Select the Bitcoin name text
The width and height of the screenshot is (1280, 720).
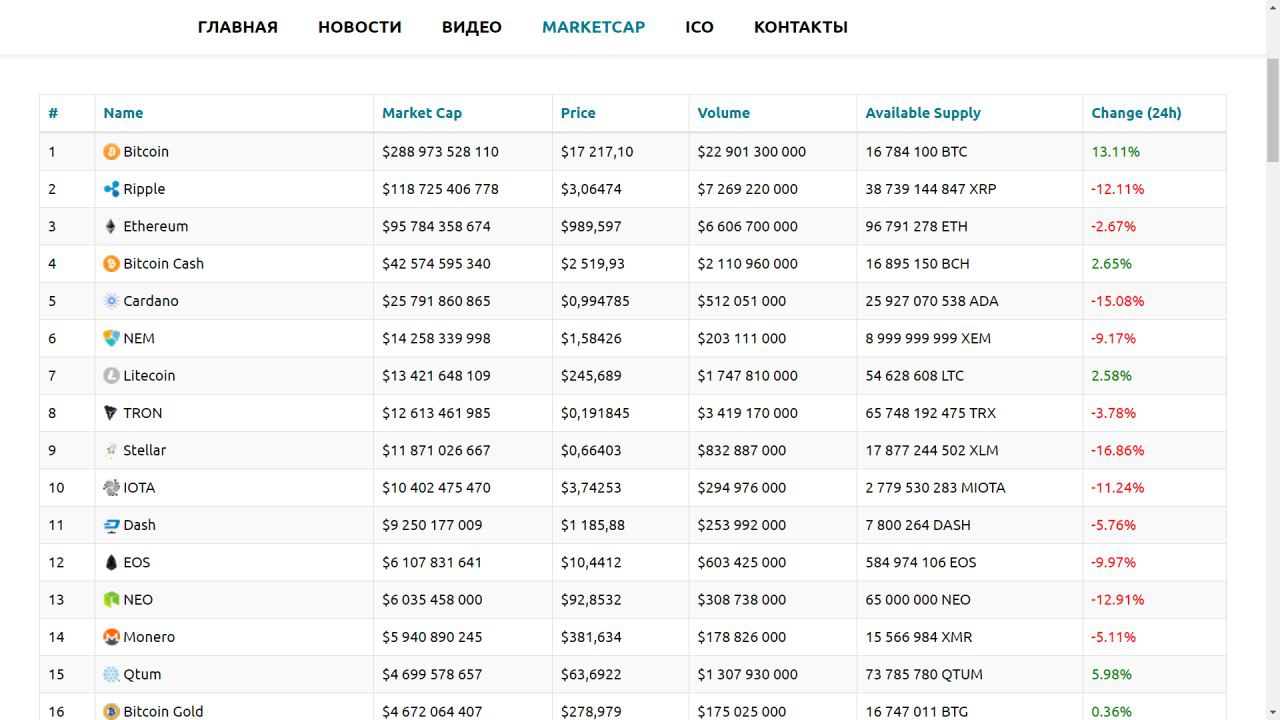point(146,152)
